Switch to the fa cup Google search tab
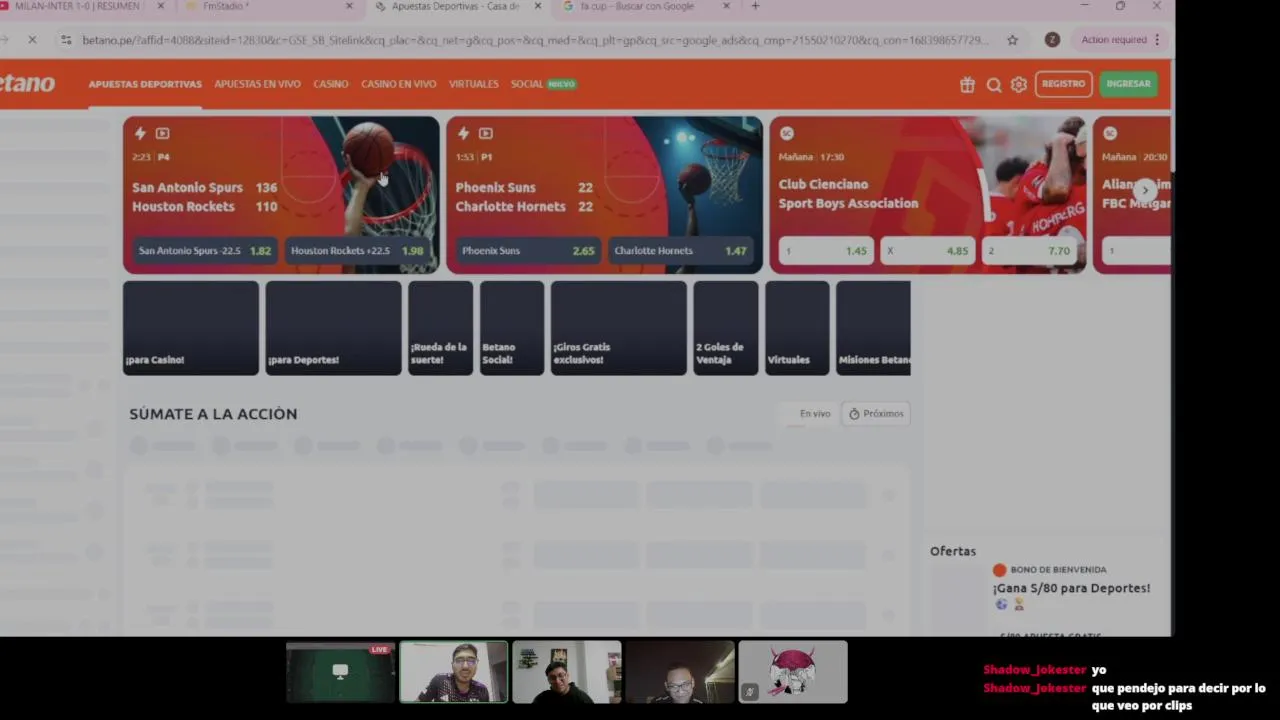The width and height of the screenshot is (1280, 720). [637, 6]
